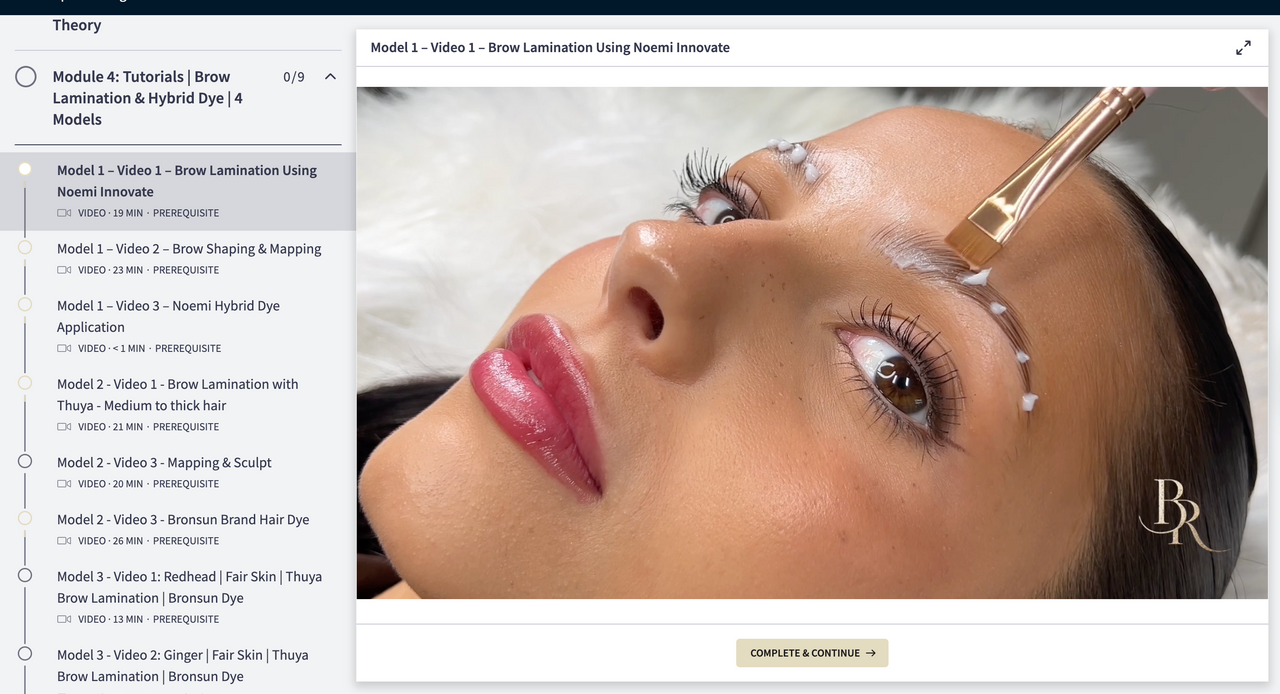1280x694 pixels.
Task: Click the arrow icon in Complete & Continue
Action: point(870,653)
